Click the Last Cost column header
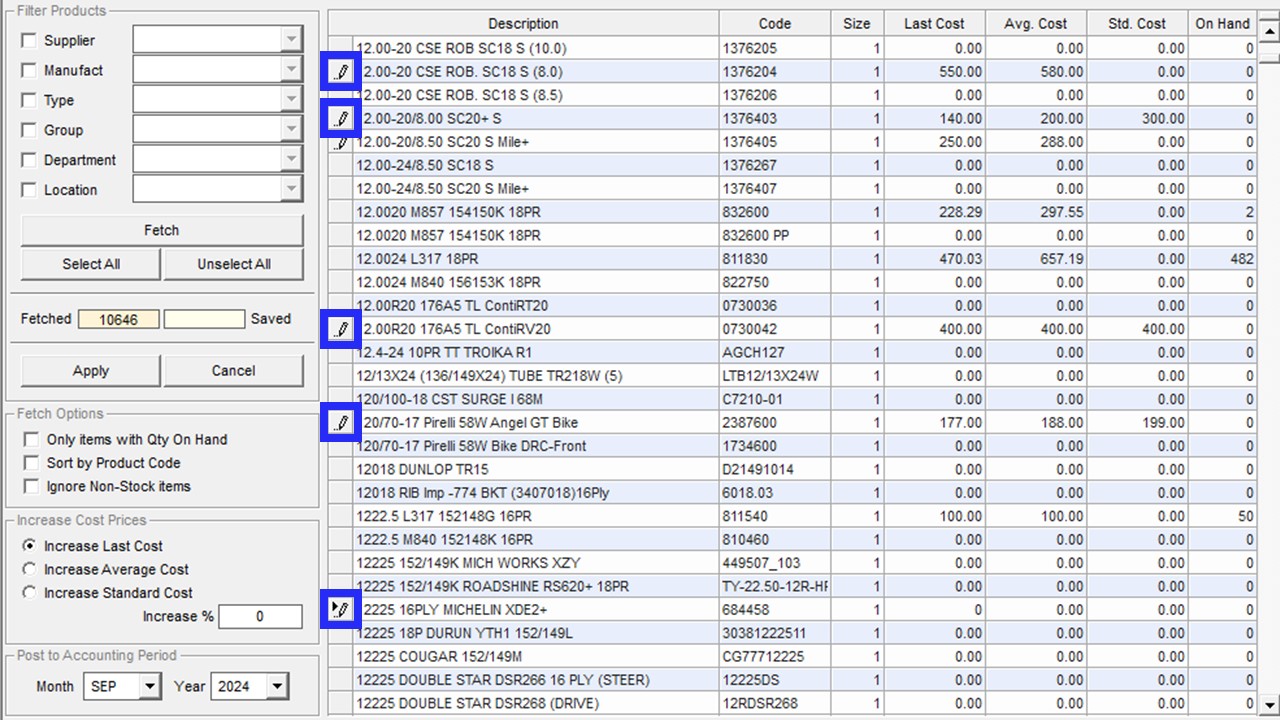The image size is (1280, 720). pos(934,24)
